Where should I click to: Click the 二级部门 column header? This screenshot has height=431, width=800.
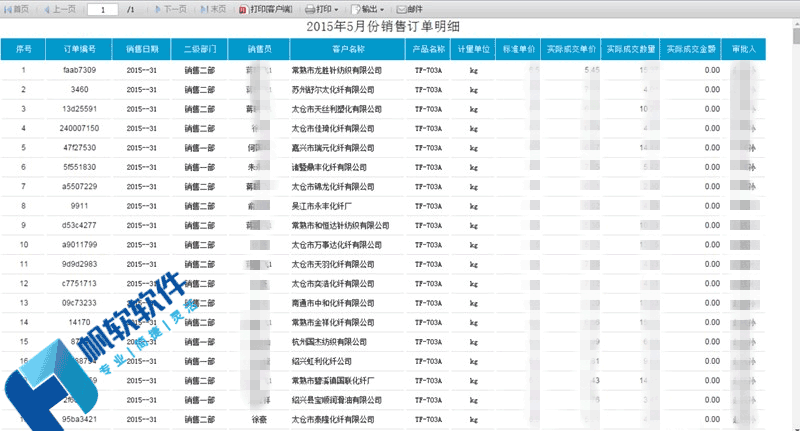199,49
